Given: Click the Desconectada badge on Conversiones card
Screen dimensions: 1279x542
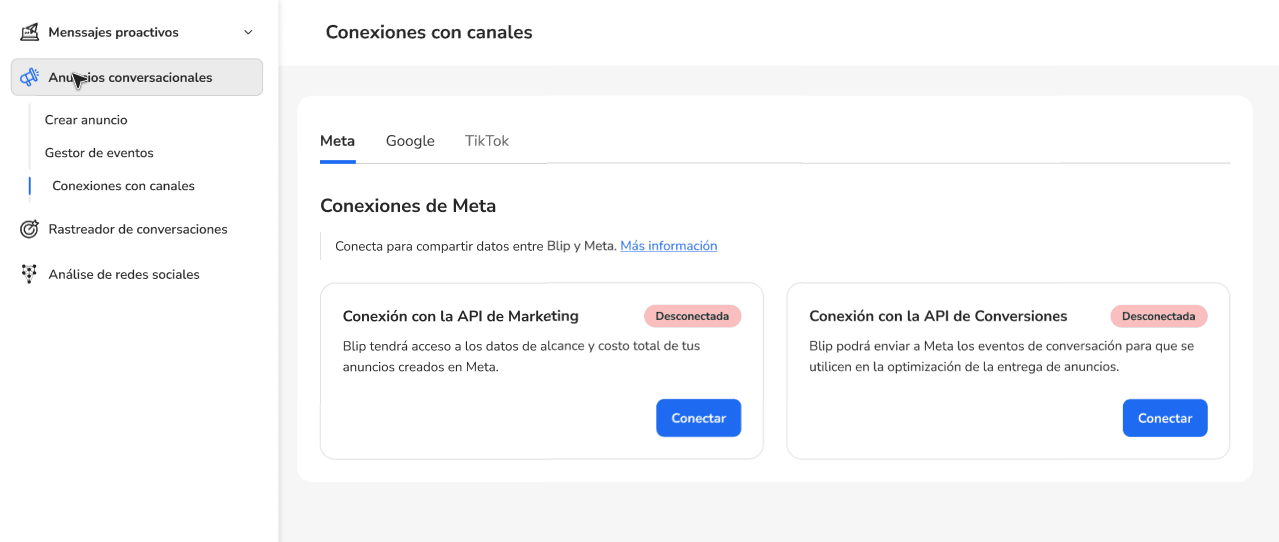Looking at the screenshot, I should pos(1158,316).
